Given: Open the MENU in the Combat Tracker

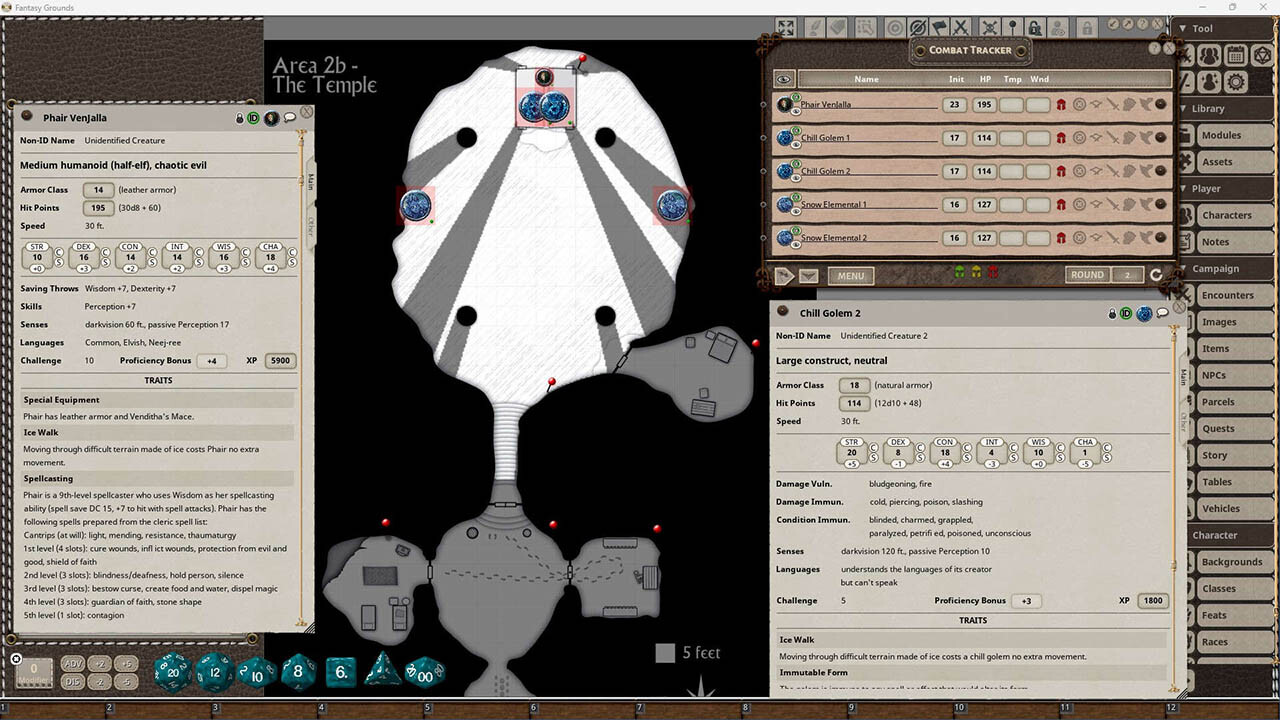Looking at the screenshot, I should pos(849,275).
